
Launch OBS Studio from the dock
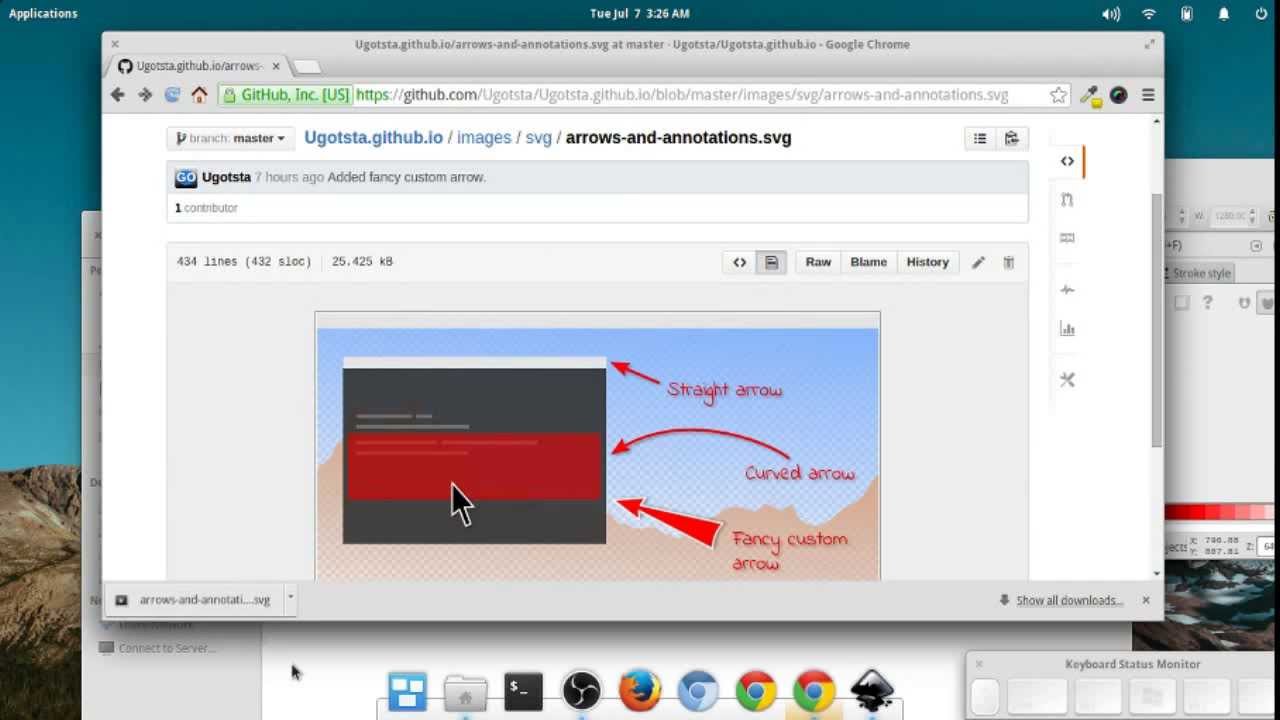tap(581, 691)
